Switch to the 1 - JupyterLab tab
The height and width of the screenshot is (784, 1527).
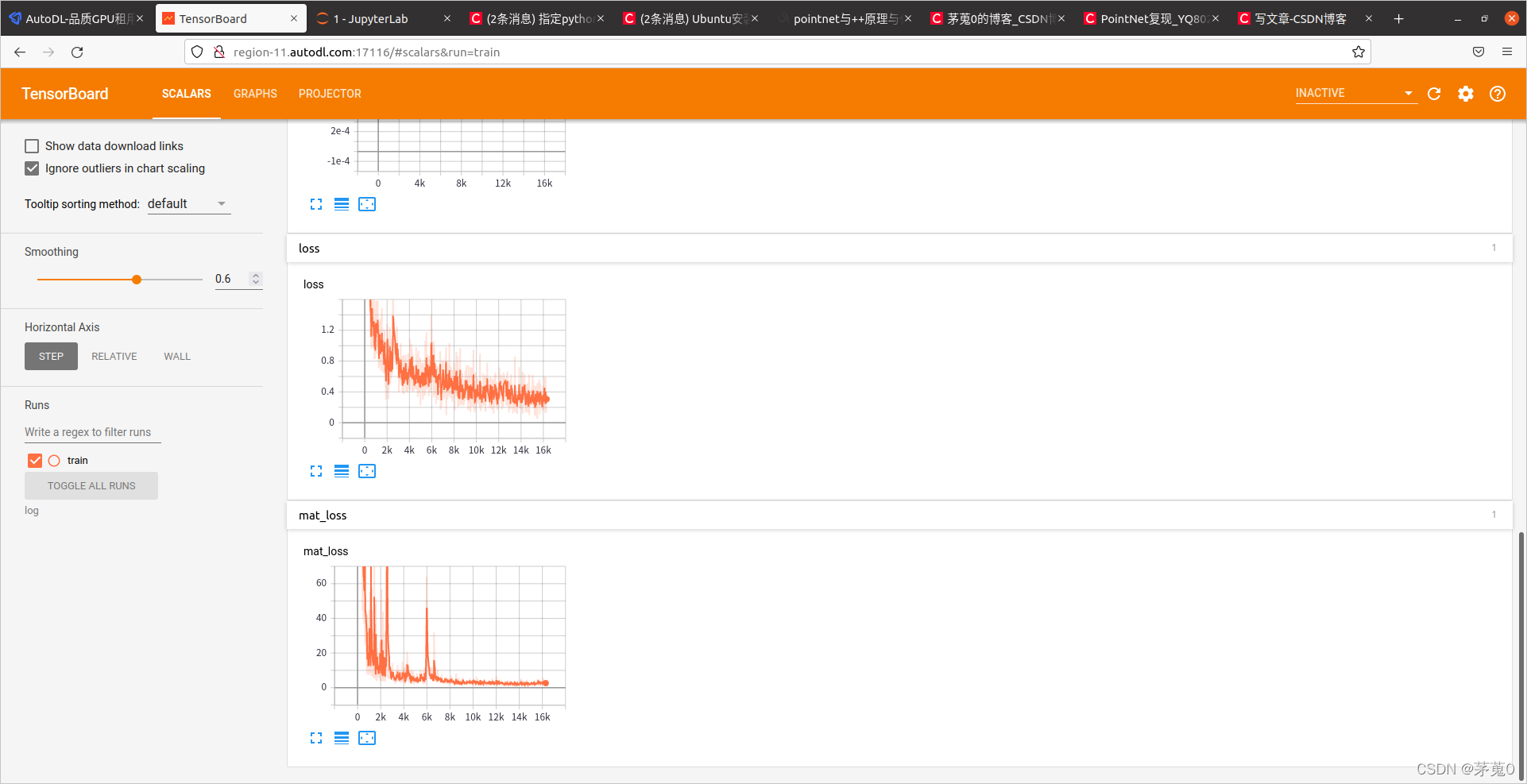[x=385, y=18]
